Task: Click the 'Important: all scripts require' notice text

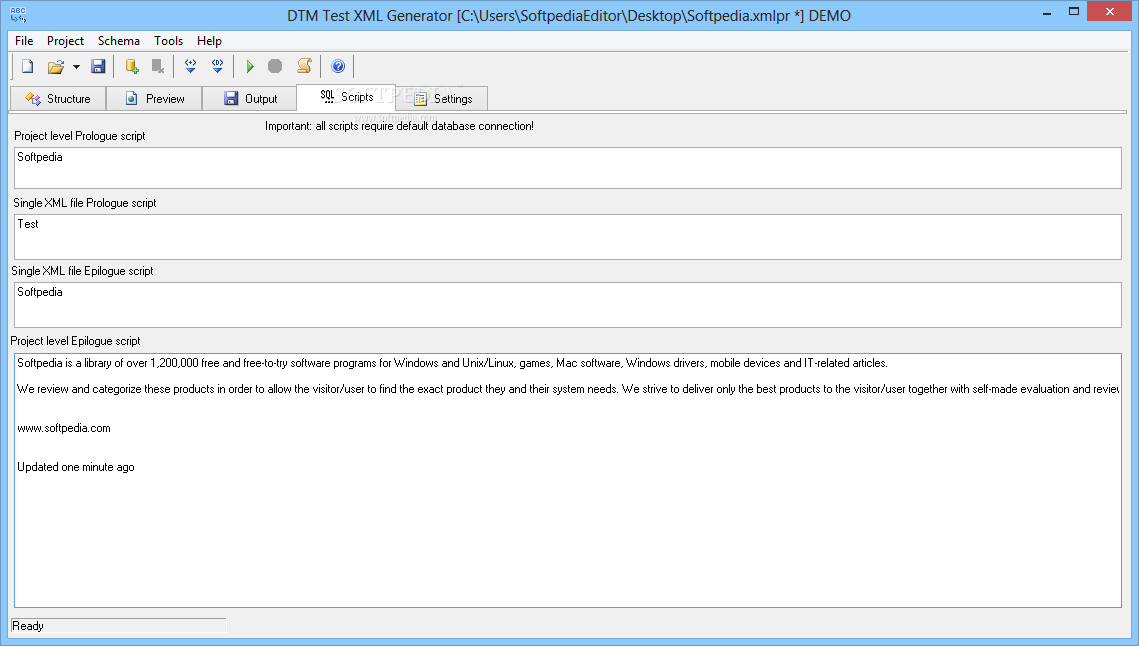Action: coord(400,126)
